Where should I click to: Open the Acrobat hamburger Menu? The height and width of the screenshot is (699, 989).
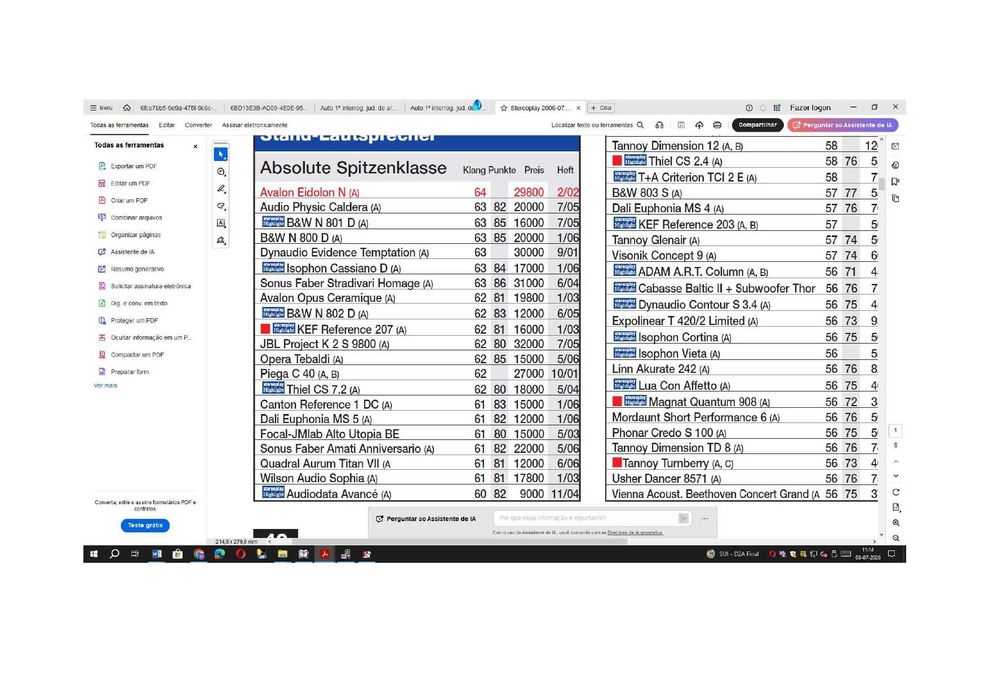click(x=101, y=108)
